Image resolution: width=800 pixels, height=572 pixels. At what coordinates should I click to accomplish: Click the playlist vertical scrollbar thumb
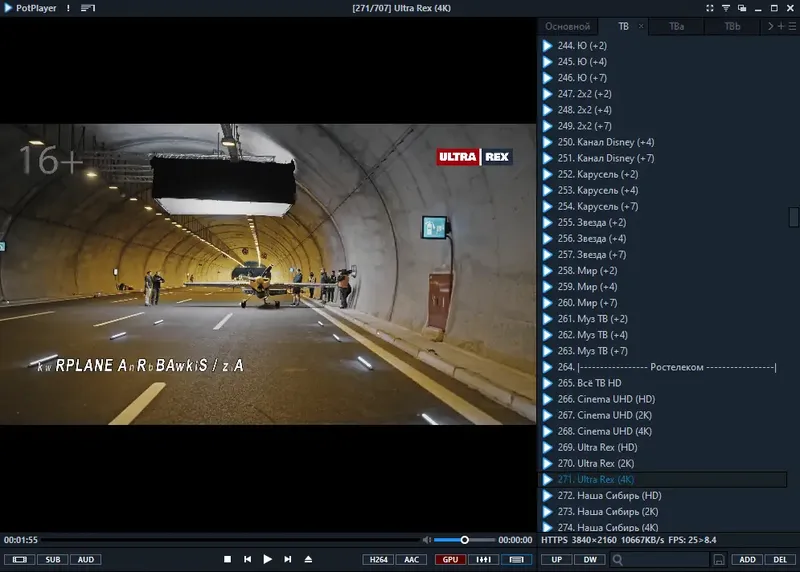tap(793, 217)
